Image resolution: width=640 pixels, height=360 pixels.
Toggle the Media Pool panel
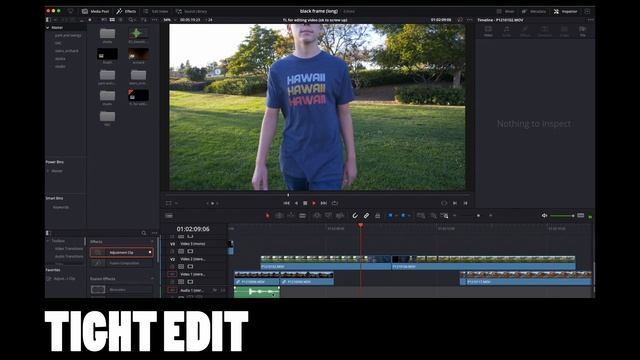(96, 11)
